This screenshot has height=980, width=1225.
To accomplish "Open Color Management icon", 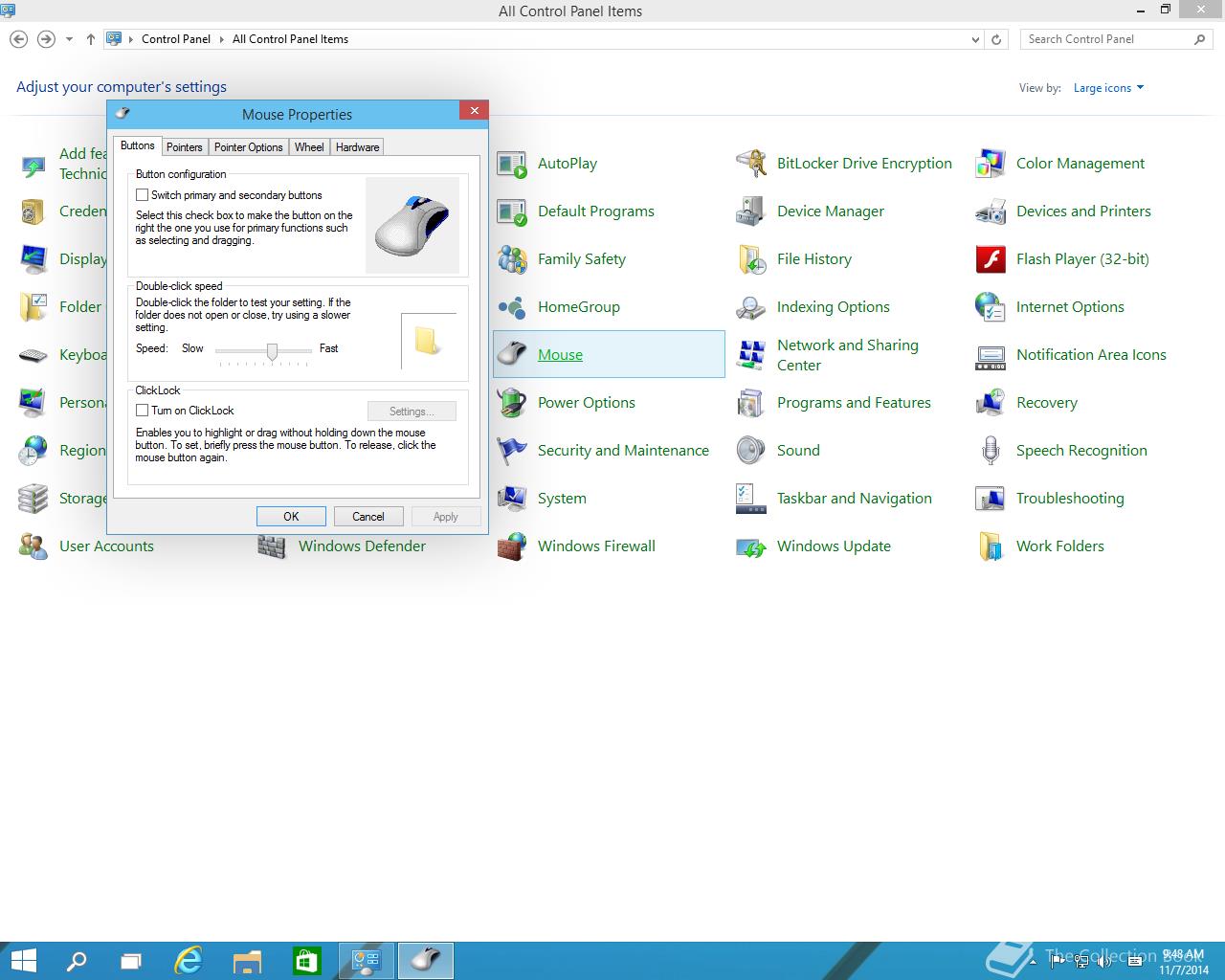I will coord(991,164).
